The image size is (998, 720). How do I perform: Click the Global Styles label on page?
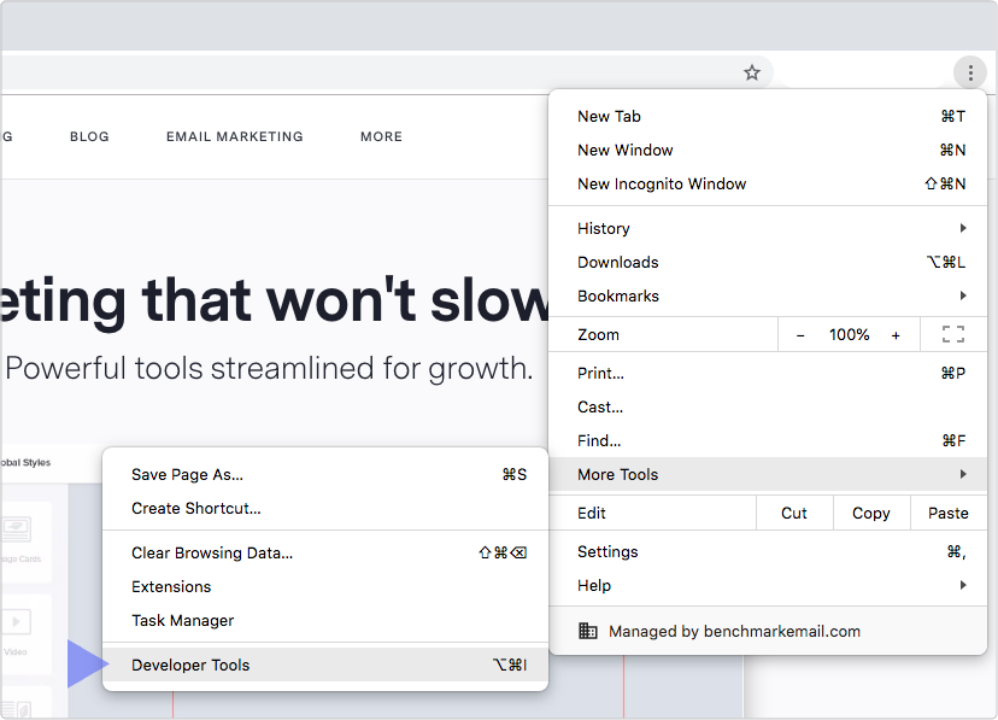[x=25, y=462]
